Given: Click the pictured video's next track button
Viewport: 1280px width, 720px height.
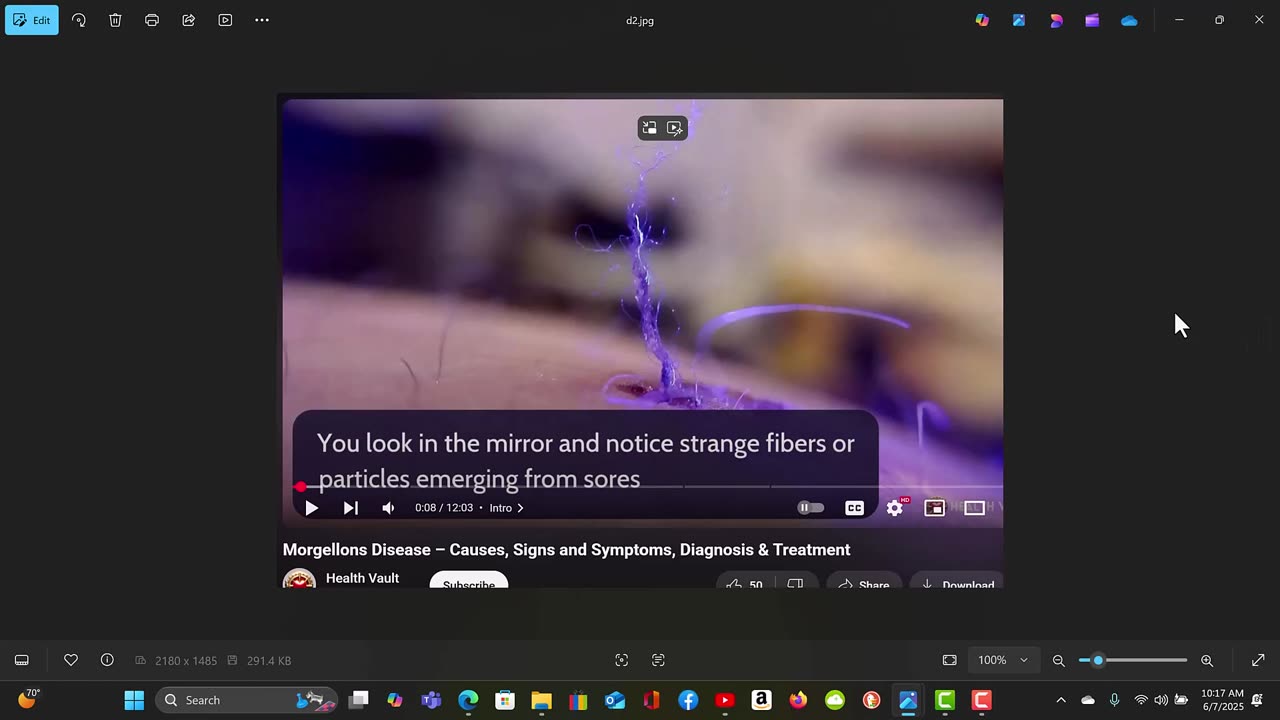Looking at the screenshot, I should (x=350, y=508).
